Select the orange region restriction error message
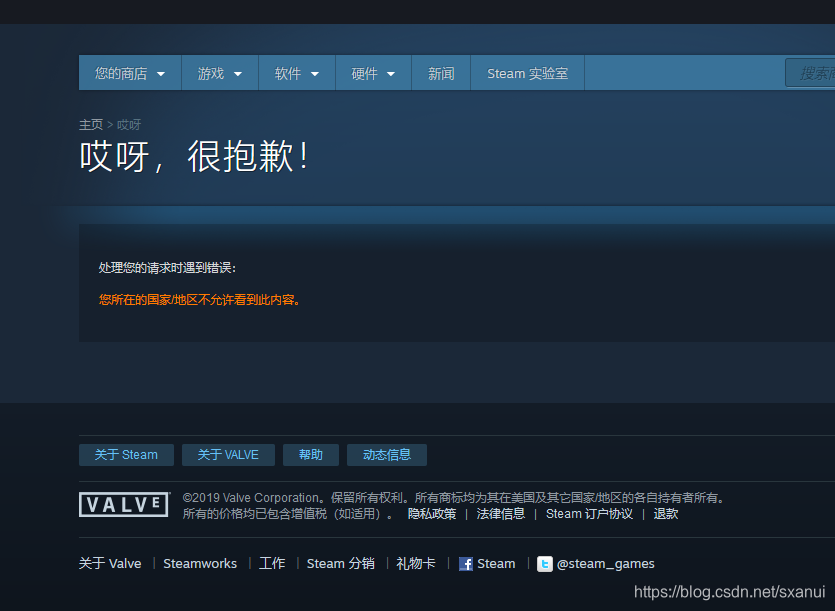The image size is (835, 611). 200,300
